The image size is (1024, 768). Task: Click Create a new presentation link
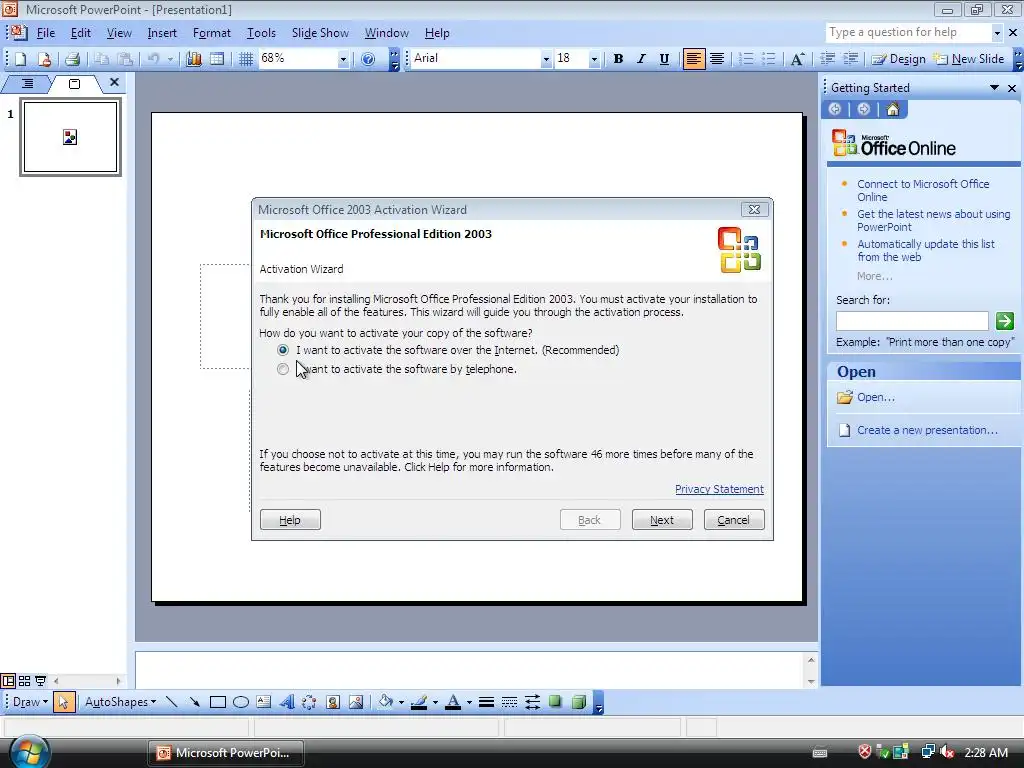pos(927,430)
